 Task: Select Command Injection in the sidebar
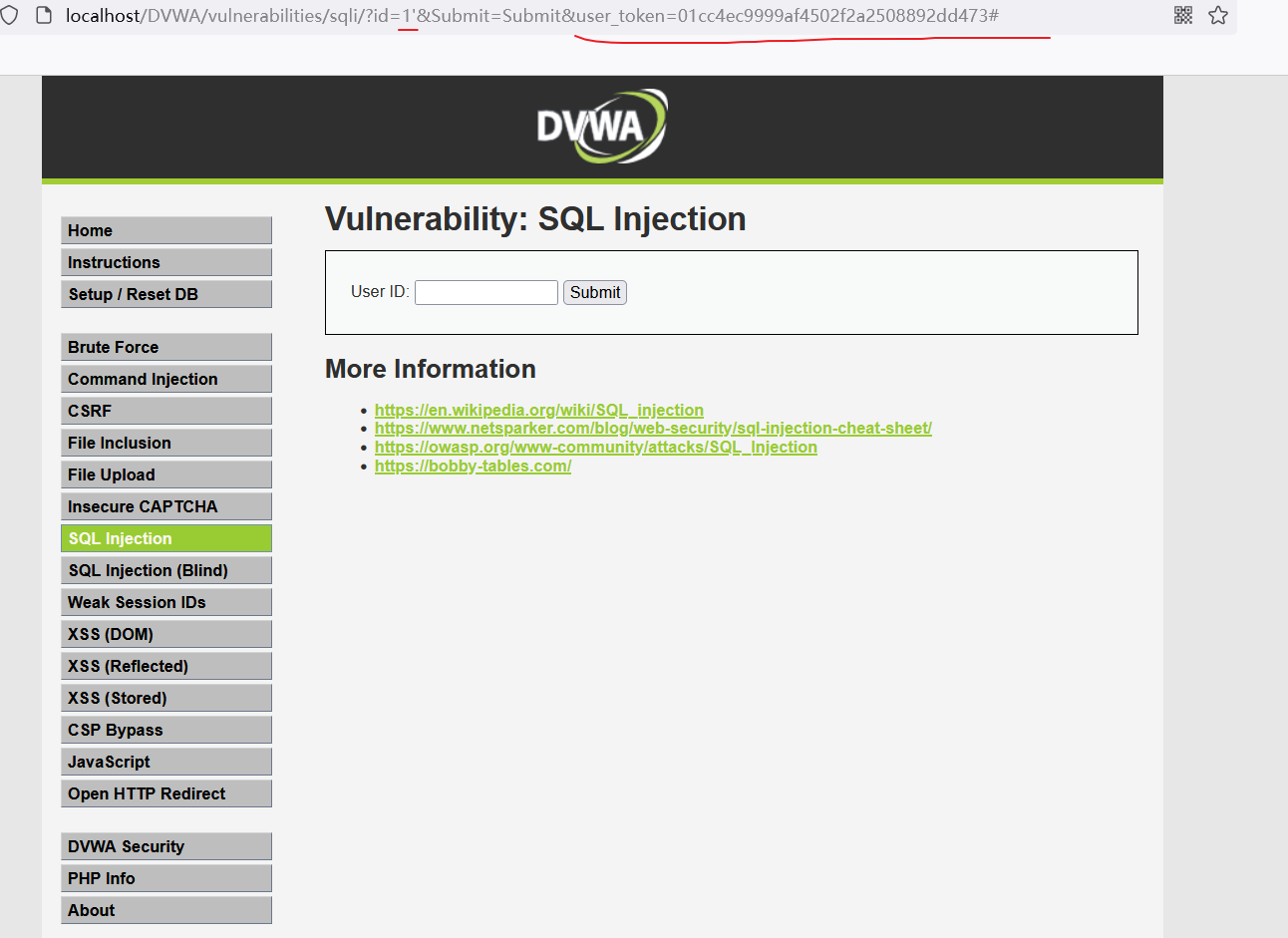coord(166,379)
